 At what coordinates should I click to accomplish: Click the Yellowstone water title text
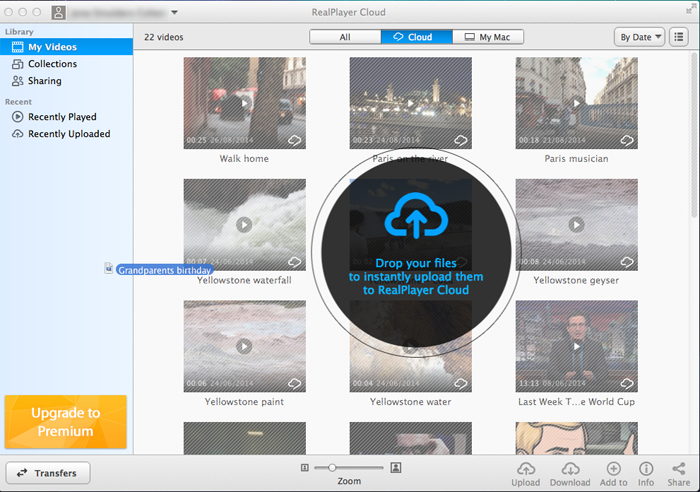click(x=410, y=402)
